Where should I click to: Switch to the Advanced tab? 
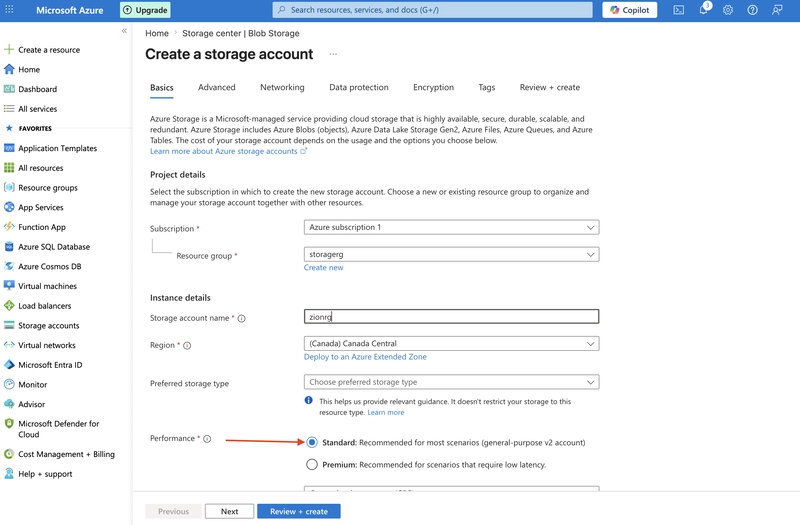[x=217, y=87]
